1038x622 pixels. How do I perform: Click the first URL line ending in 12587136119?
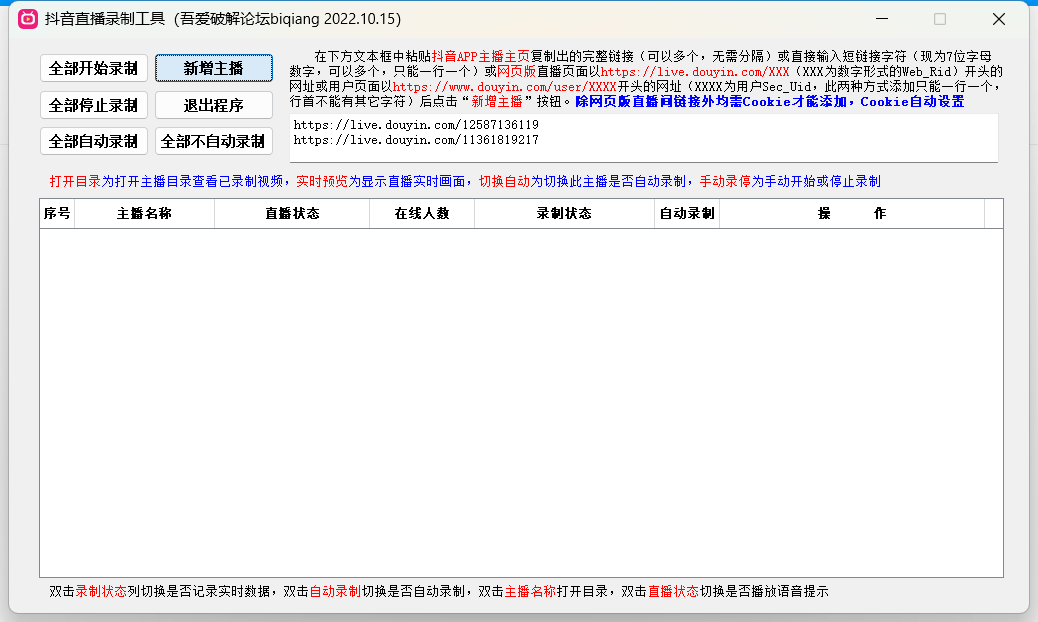coord(416,125)
